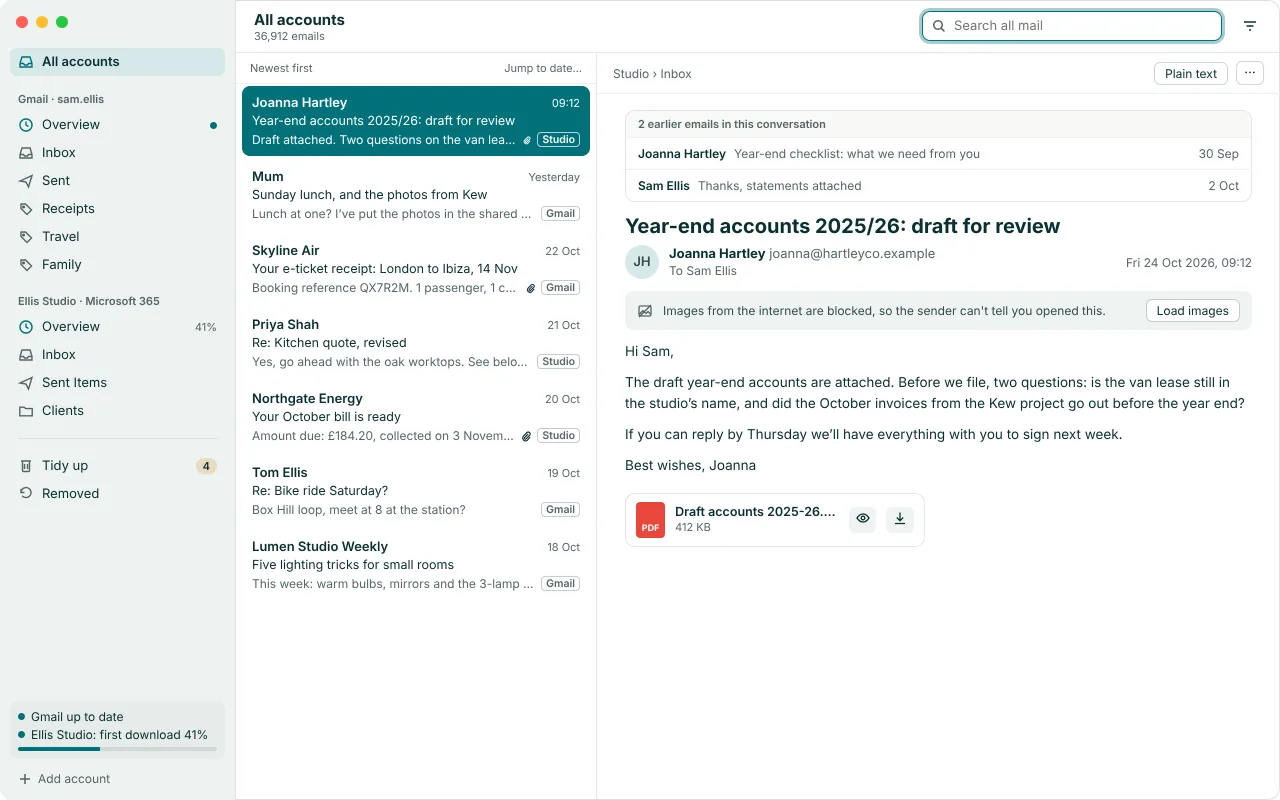Click the 36,912 emails count

[x=289, y=37]
